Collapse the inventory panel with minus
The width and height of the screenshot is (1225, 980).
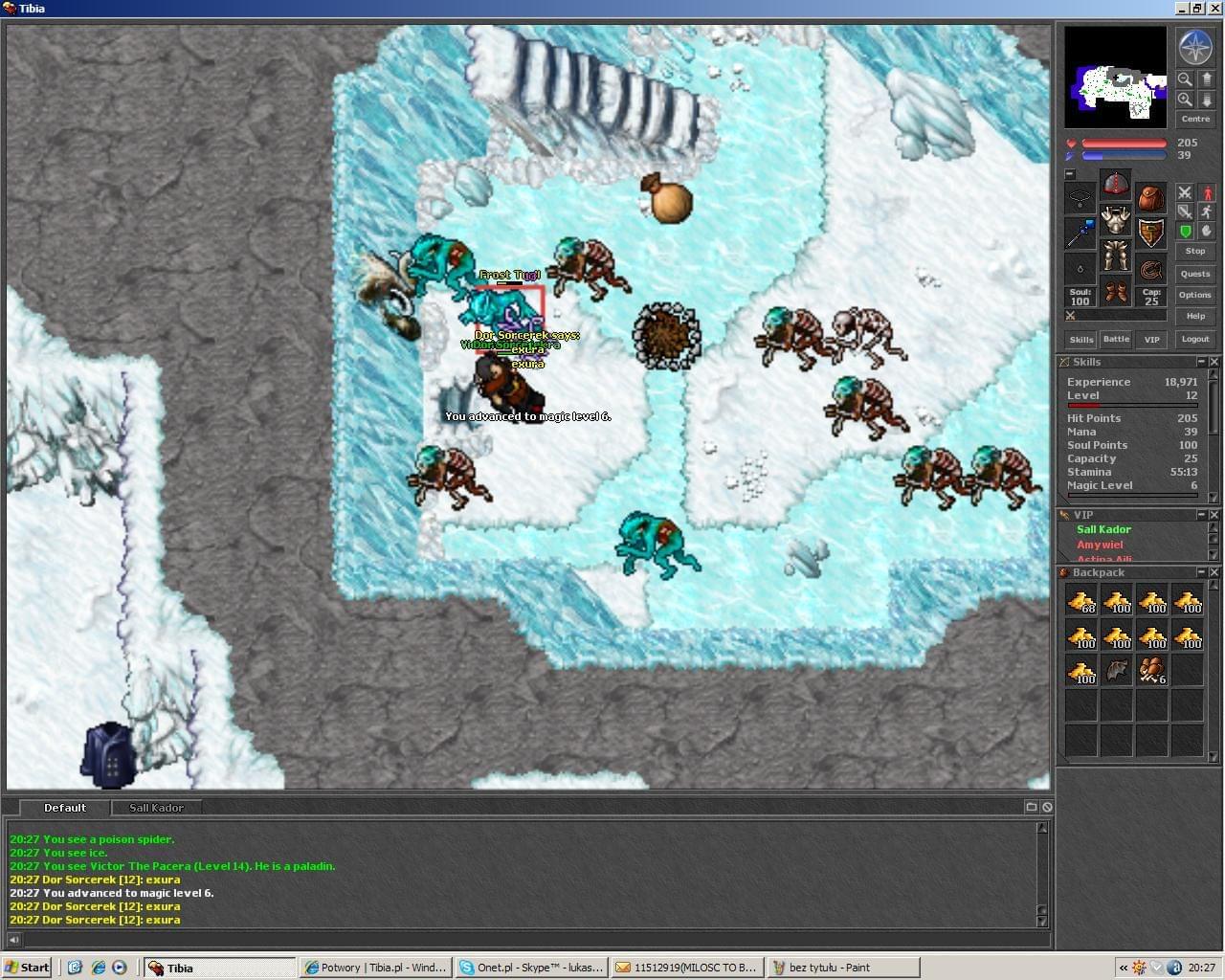coord(1070,174)
